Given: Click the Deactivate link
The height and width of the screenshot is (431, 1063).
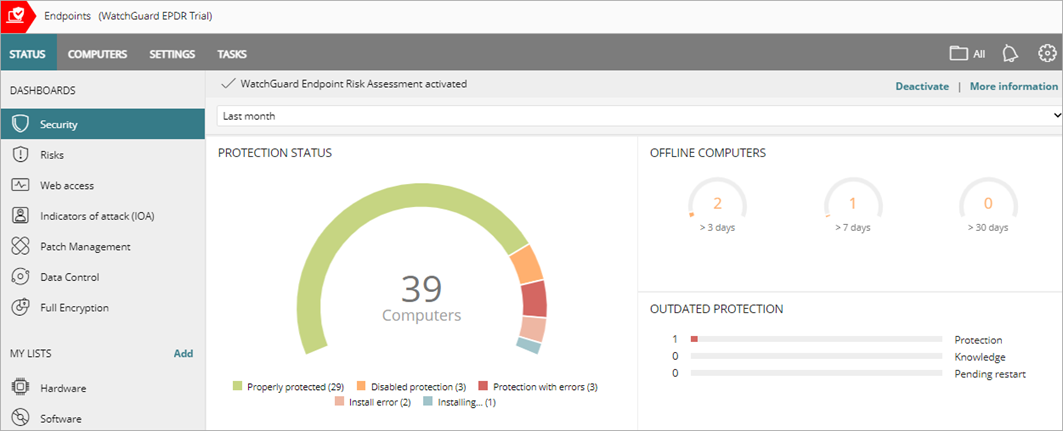Looking at the screenshot, I should click(x=921, y=86).
